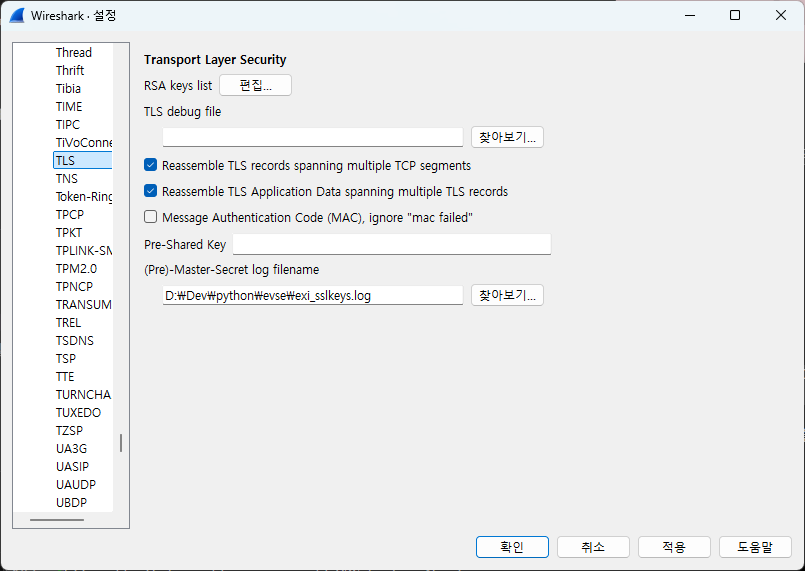Browse for the Master-Secret log file
Screen dimensions: 805x571
click(x=507, y=295)
